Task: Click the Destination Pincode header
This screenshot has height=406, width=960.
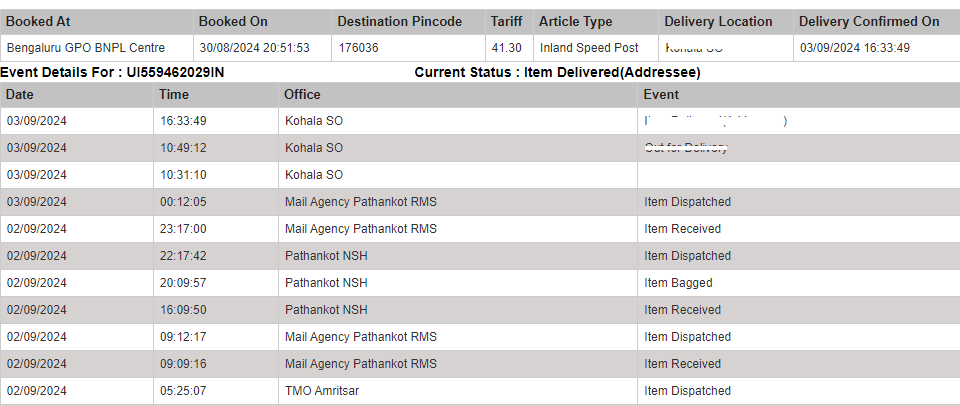Action: point(408,22)
